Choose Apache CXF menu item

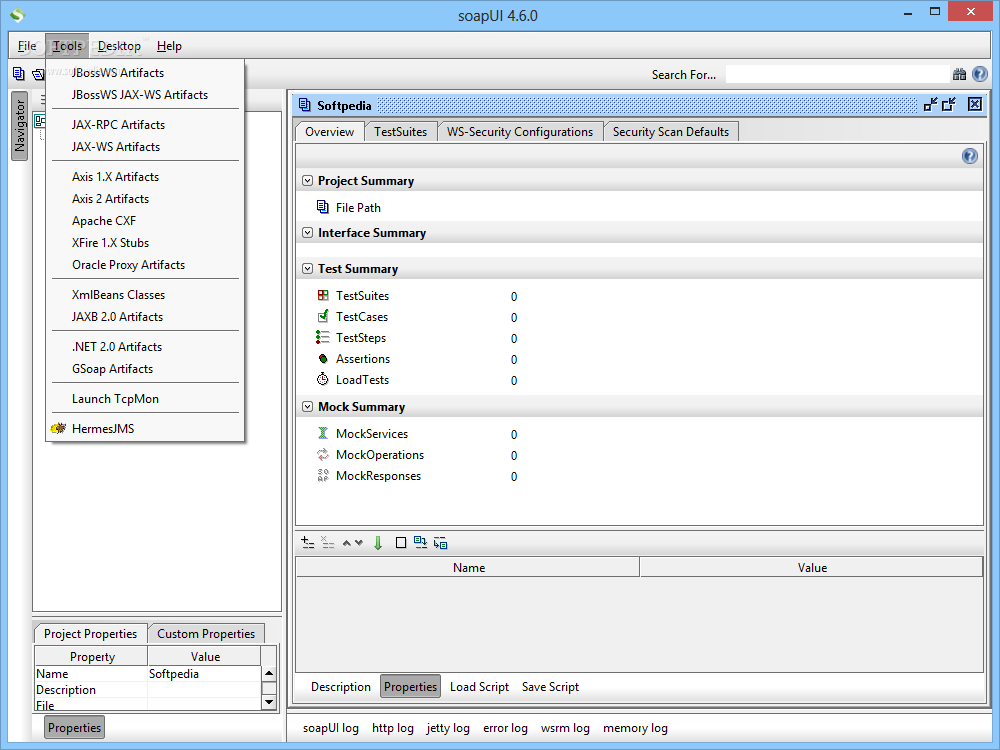click(145, 221)
